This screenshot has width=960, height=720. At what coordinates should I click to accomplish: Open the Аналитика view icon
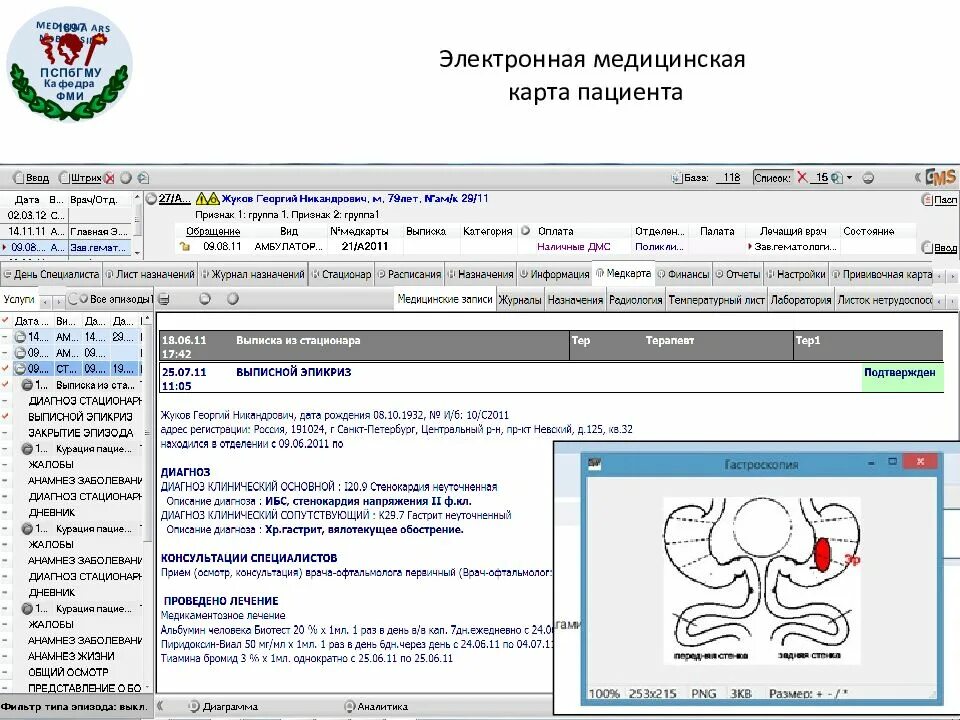(x=350, y=706)
